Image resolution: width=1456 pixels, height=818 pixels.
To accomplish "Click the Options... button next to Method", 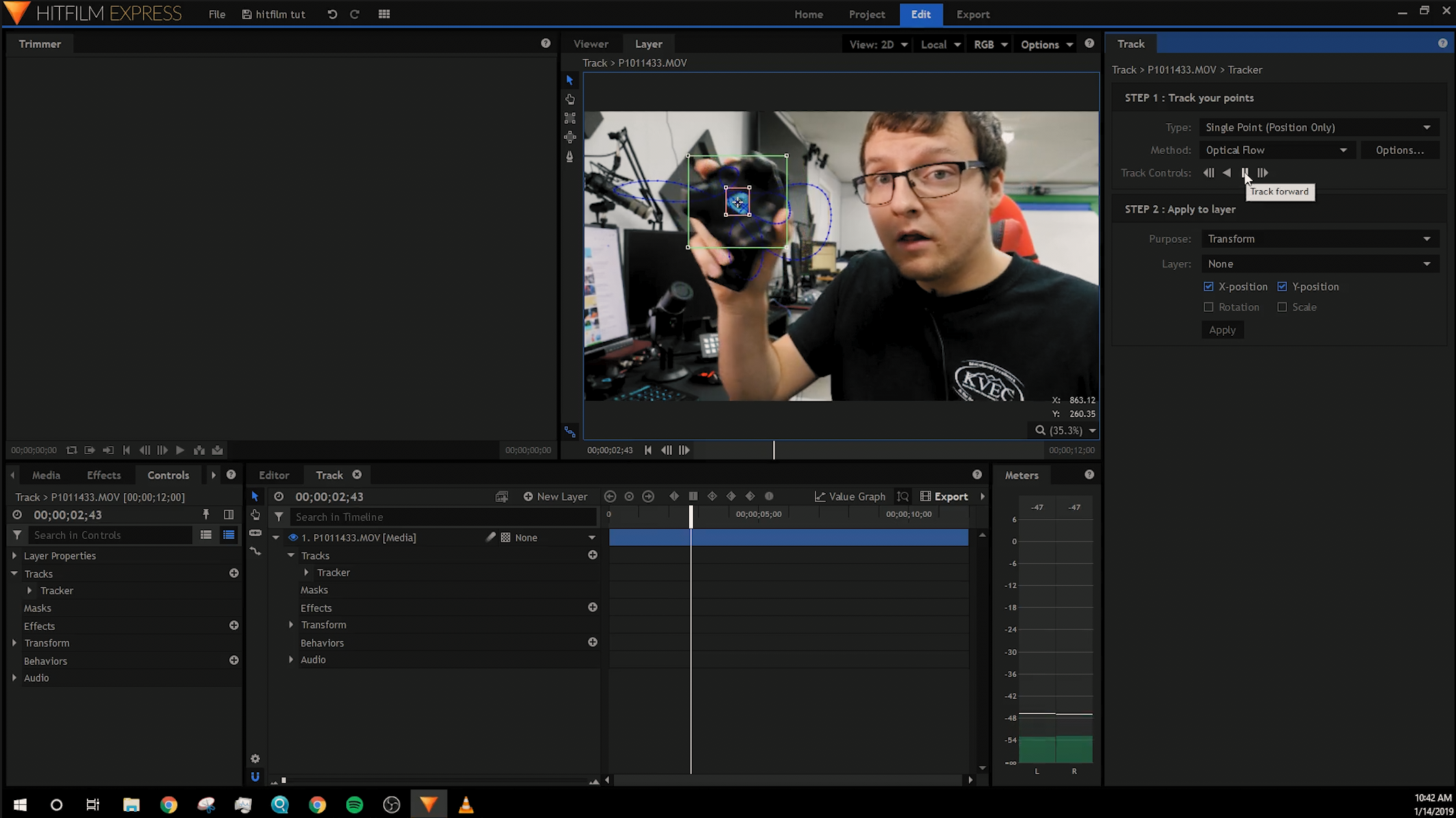I will pos(1399,150).
